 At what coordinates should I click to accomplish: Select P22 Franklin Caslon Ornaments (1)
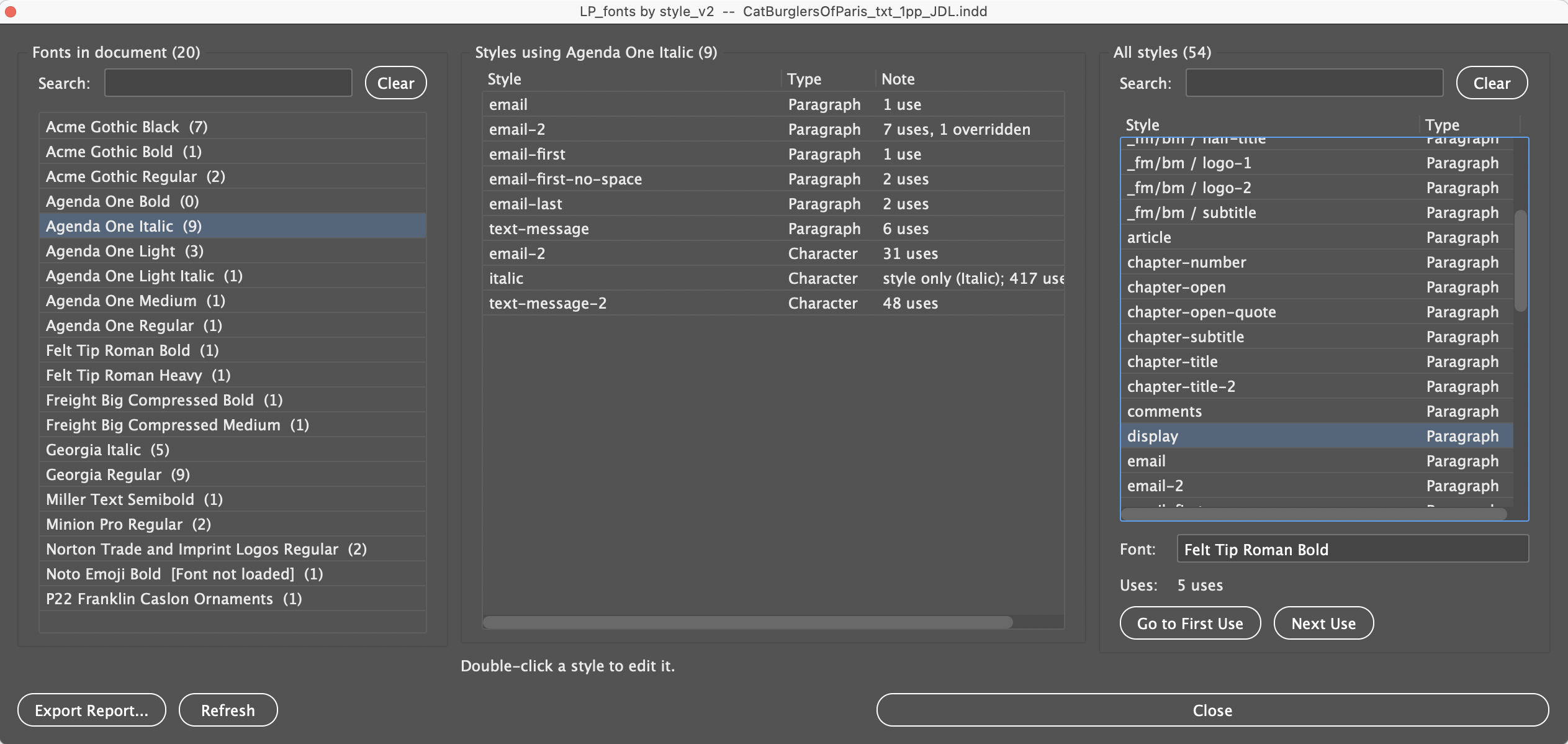(233, 599)
